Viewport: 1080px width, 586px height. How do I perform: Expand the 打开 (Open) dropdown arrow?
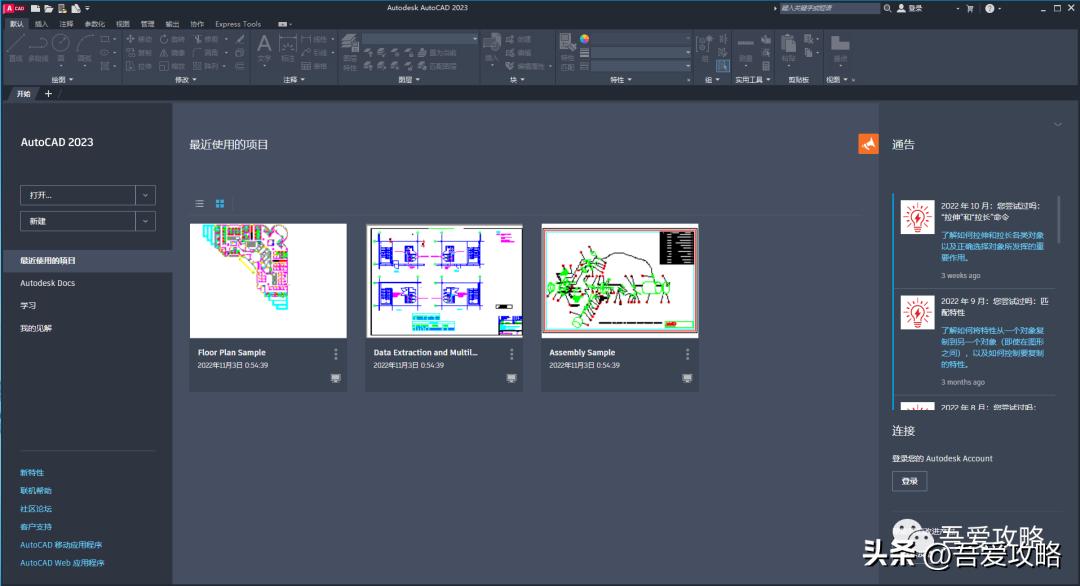(x=145, y=195)
